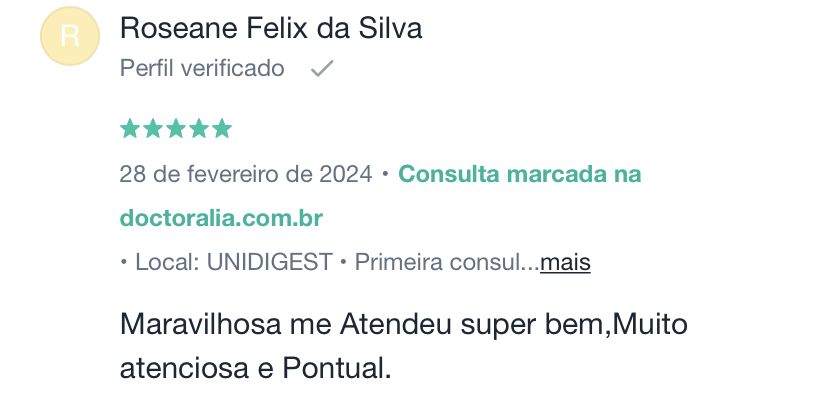This screenshot has height=416, width=828.
Task: Select reviewer name Roseane Felix da Silva
Action: [271, 28]
